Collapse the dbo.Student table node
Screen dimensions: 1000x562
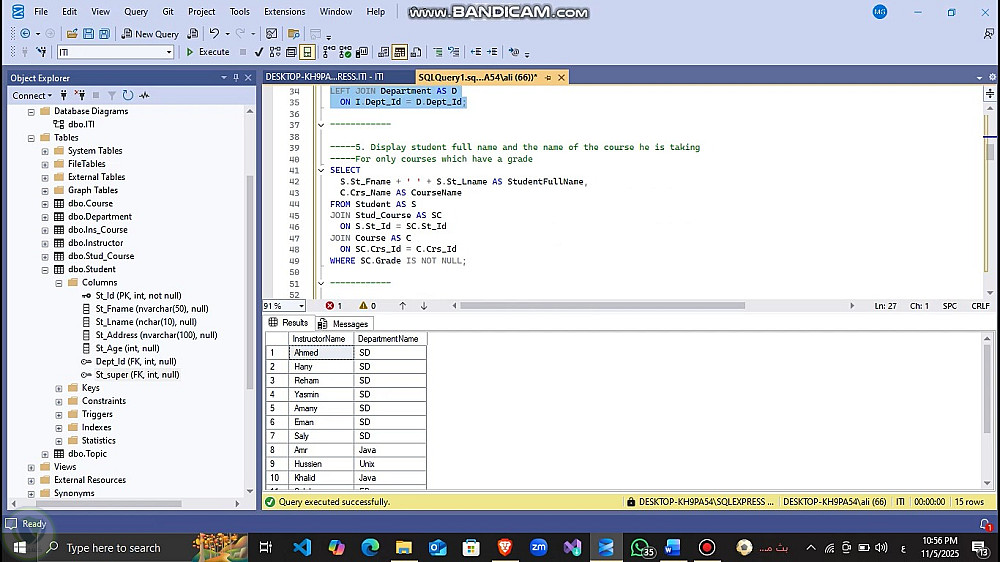click(x=45, y=269)
